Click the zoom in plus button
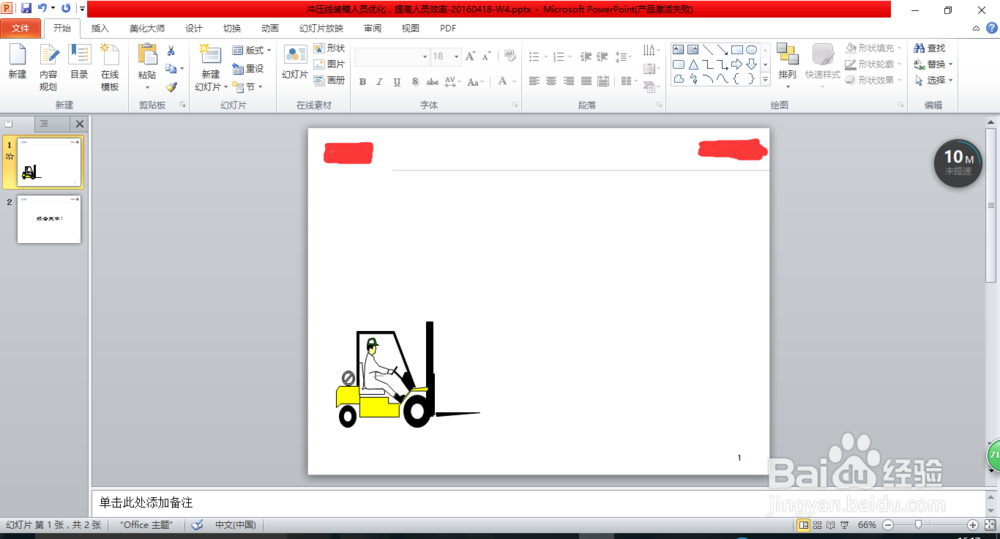The height and width of the screenshot is (539, 1000). (973, 524)
